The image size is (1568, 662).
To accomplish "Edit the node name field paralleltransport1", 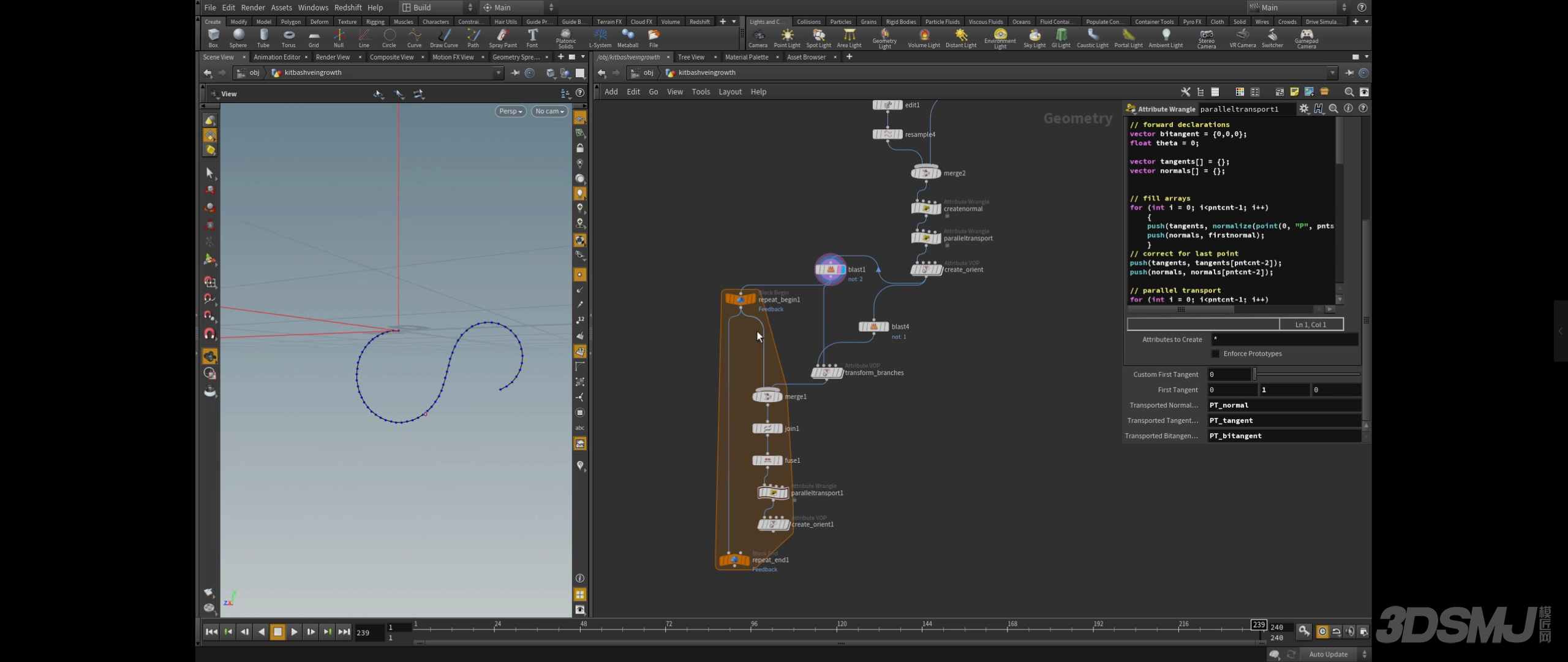I will (1246, 109).
